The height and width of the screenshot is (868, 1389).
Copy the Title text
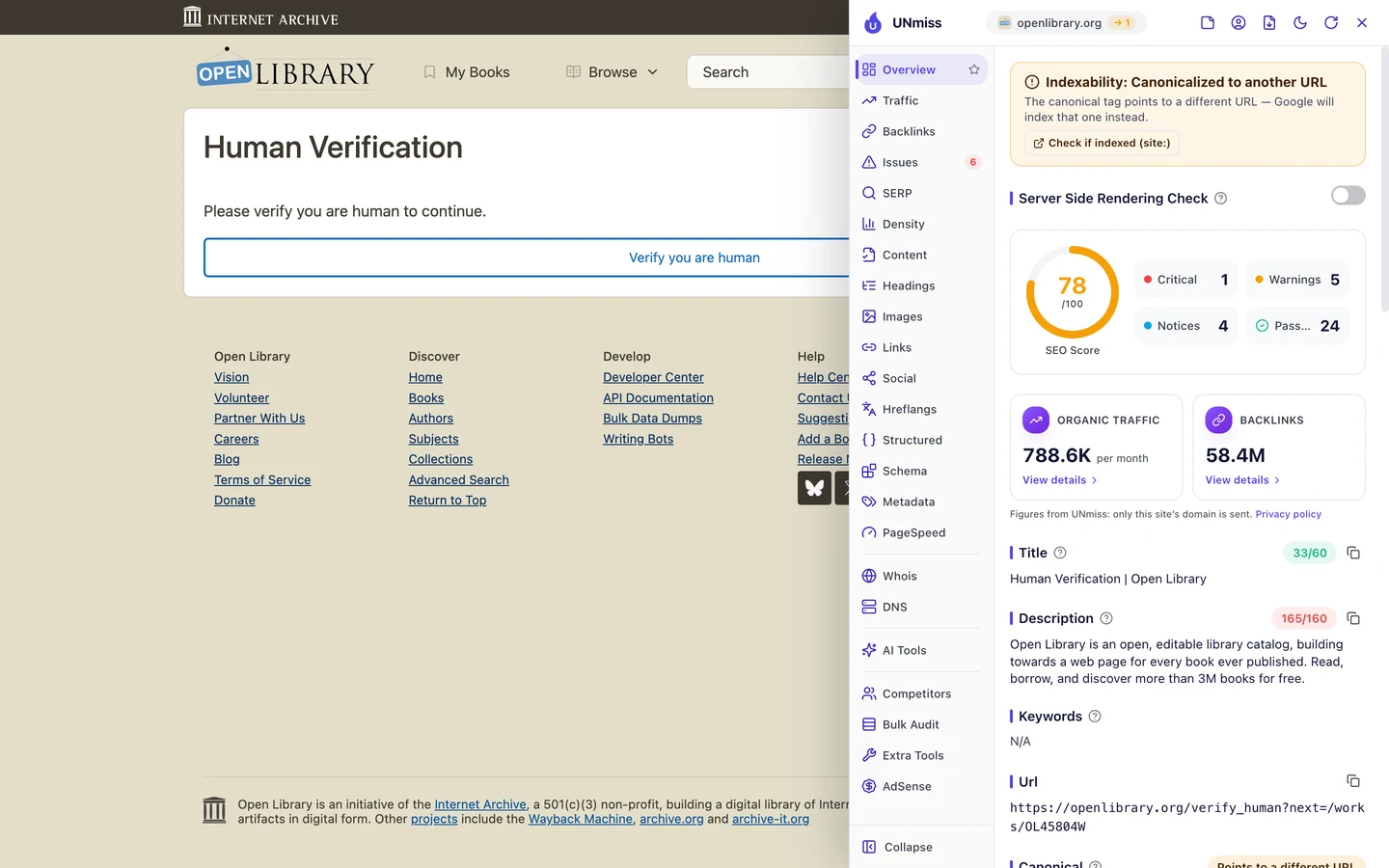click(x=1353, y=553)
